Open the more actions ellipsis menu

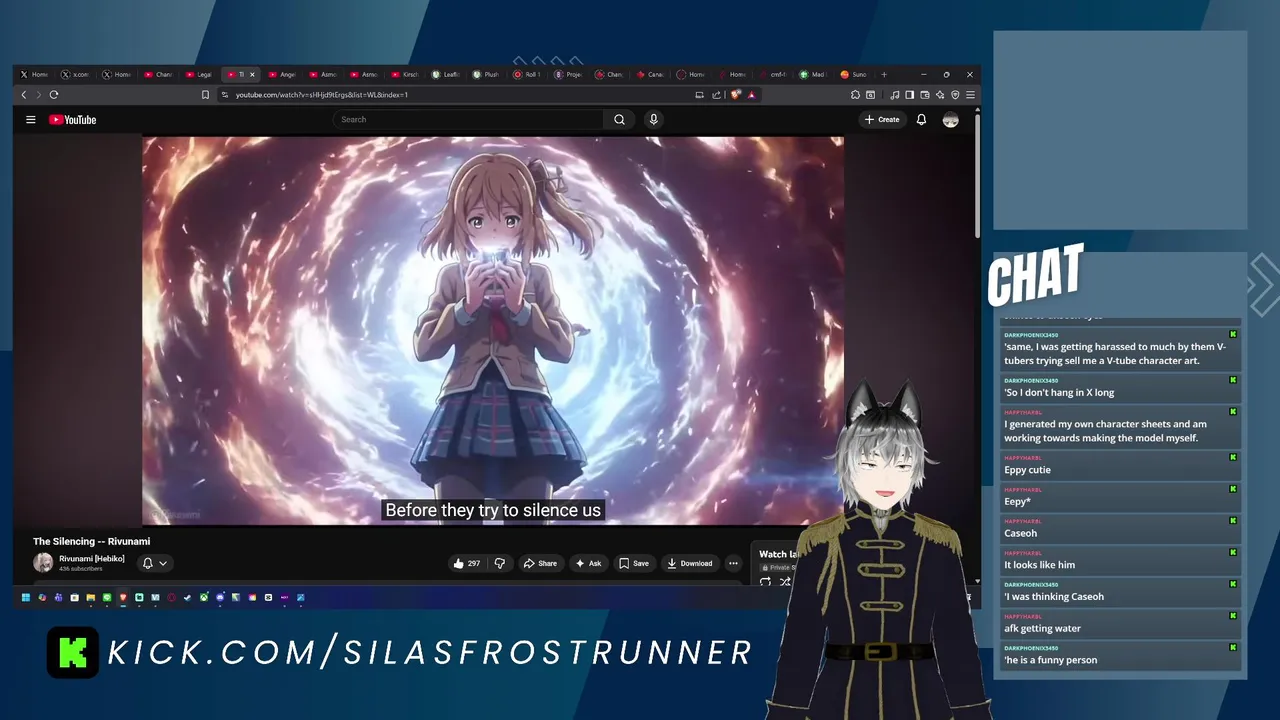pyautogui.click(x=733, y=563)
